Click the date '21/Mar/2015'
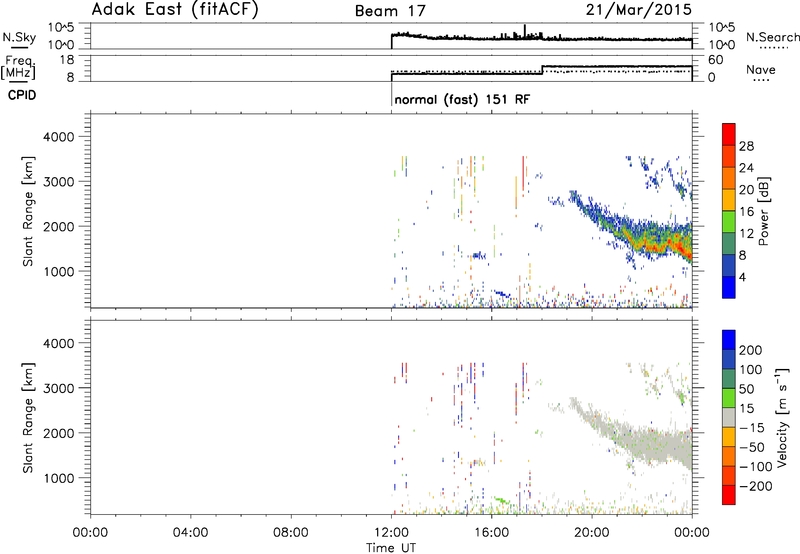800x554 pixels. tap(639, 10)
